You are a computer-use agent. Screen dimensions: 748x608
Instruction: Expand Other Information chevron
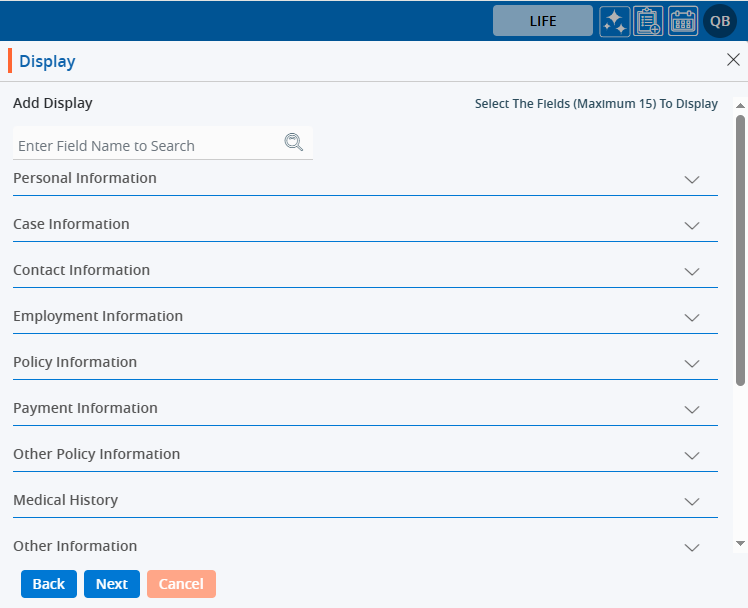pos(691,548)
